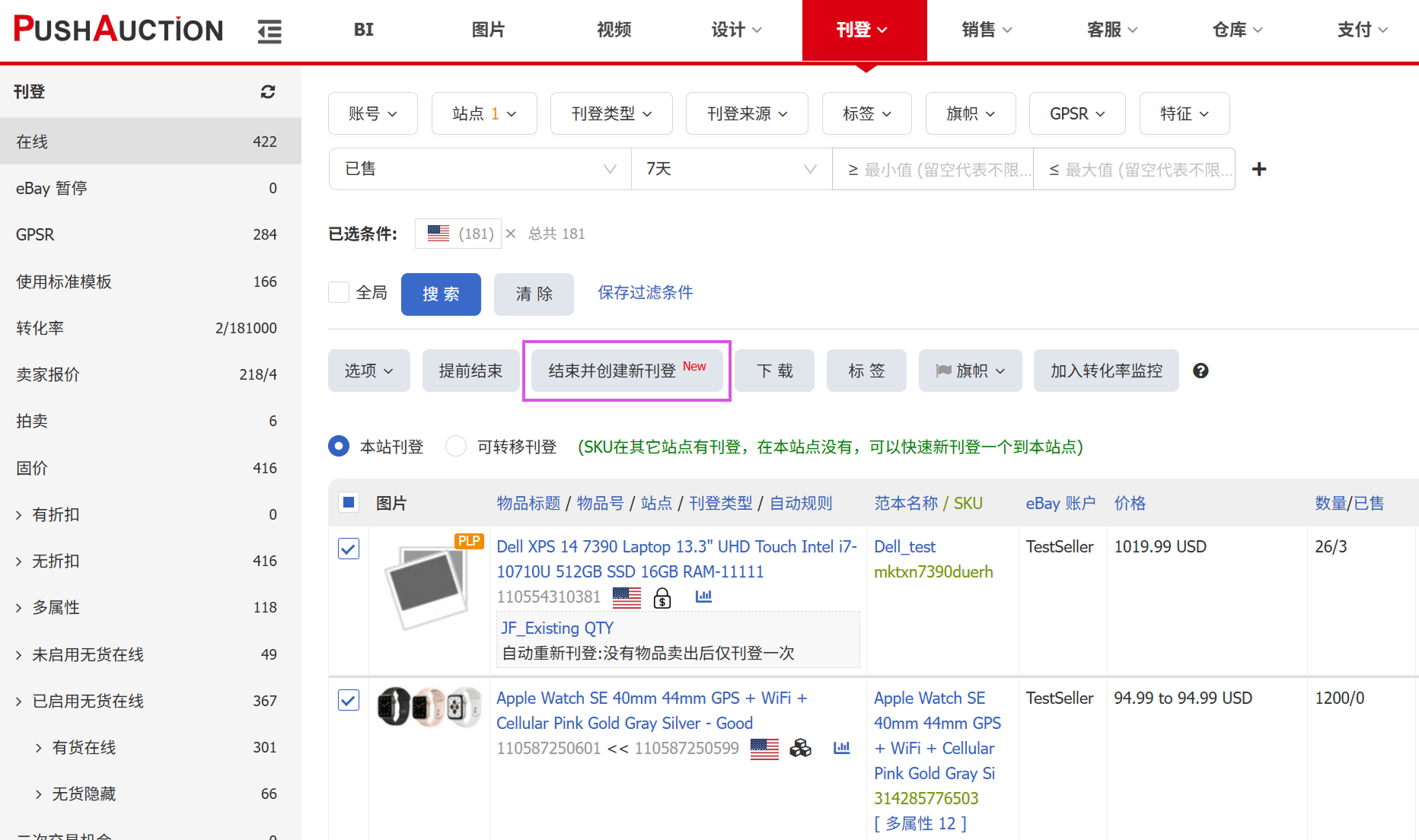The image size is (1419, 840).
Task: Open the 7天 time range dropdown
Action: [731, 169]
